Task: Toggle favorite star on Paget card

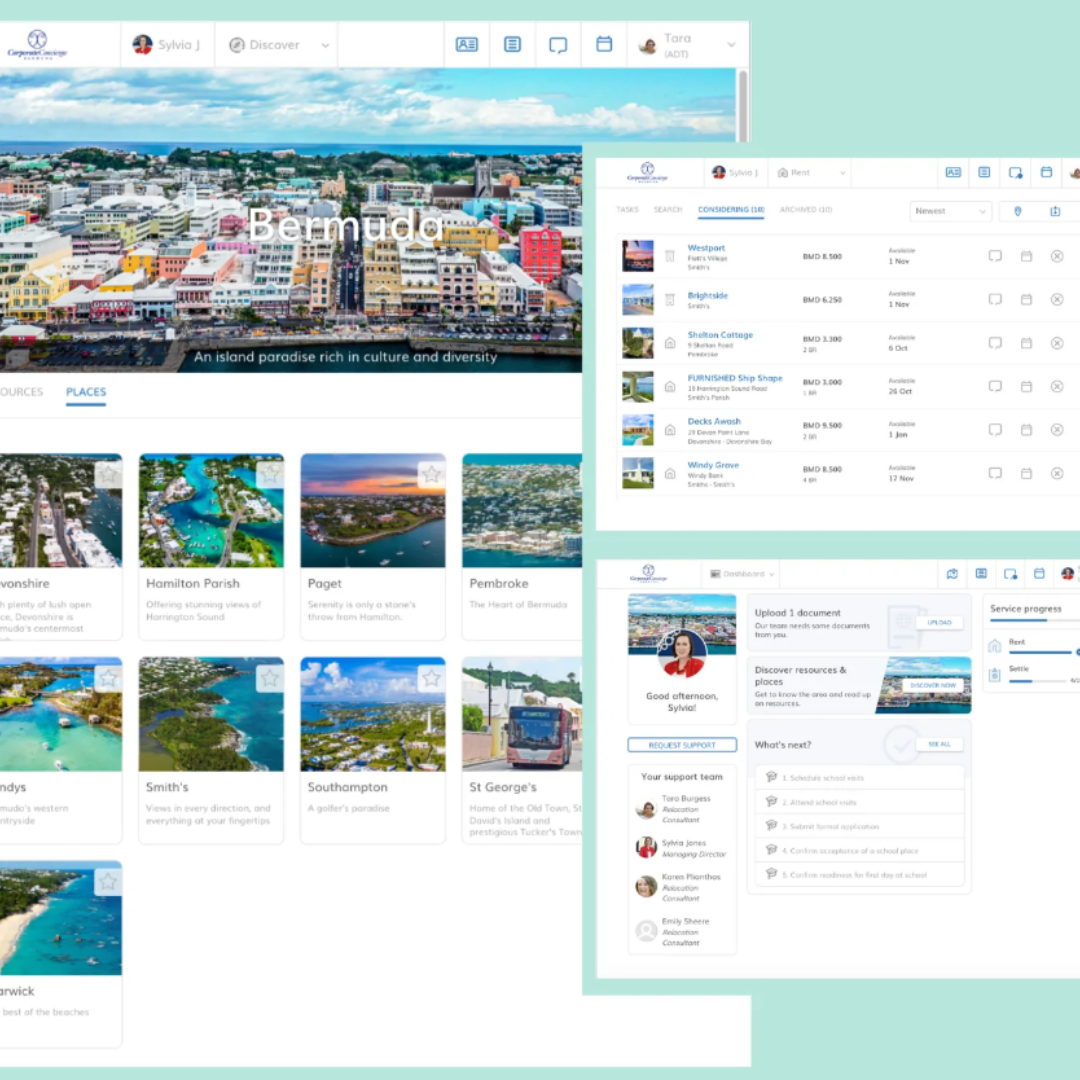Action: pos(431,474)
